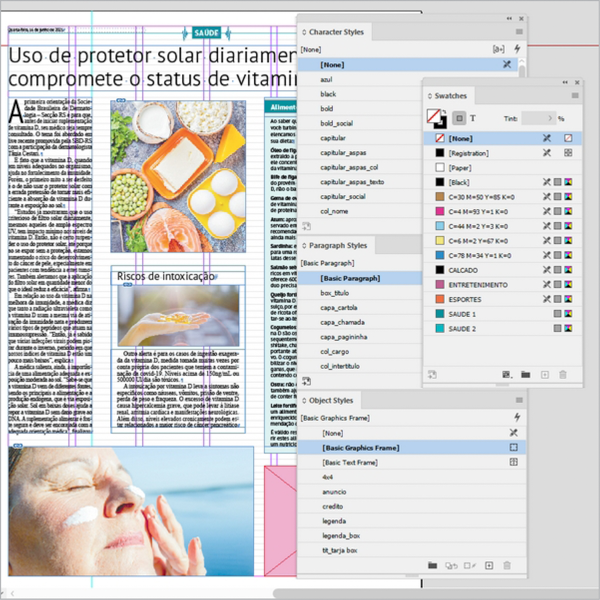Select the ENTRETENIMENTO swatch

click(503, 285)
